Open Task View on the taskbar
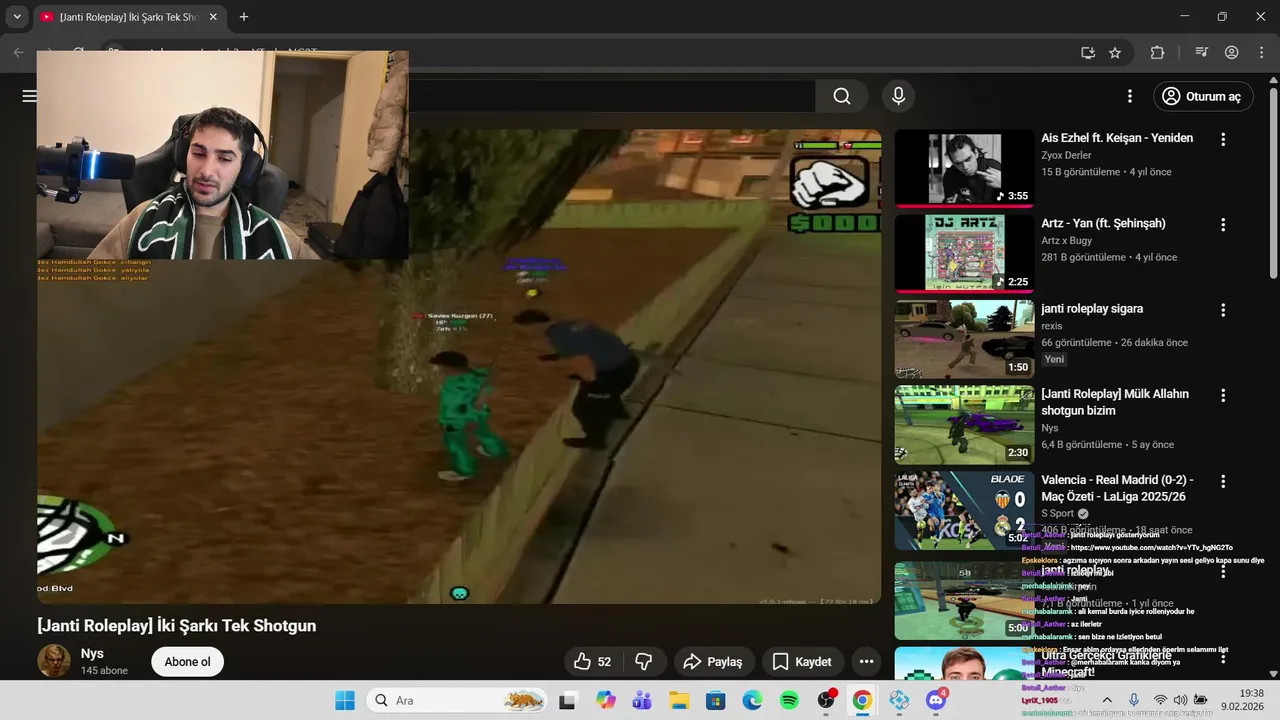 567,700
